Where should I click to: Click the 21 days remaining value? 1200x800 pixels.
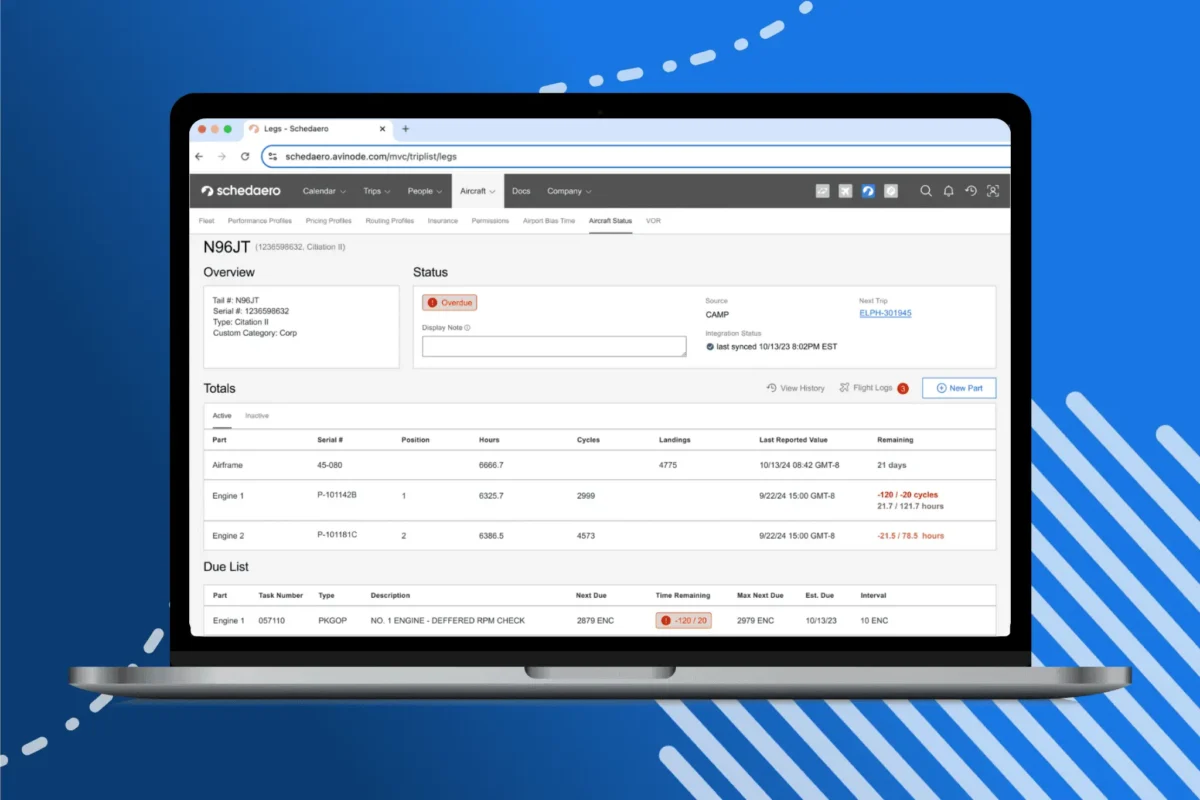coord(892,465)
